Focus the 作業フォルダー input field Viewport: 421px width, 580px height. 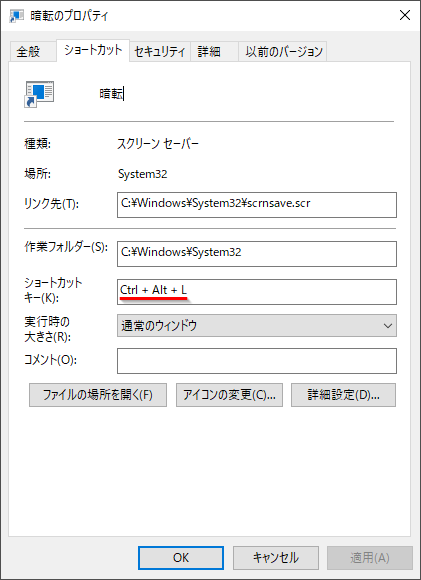(257, 254)
